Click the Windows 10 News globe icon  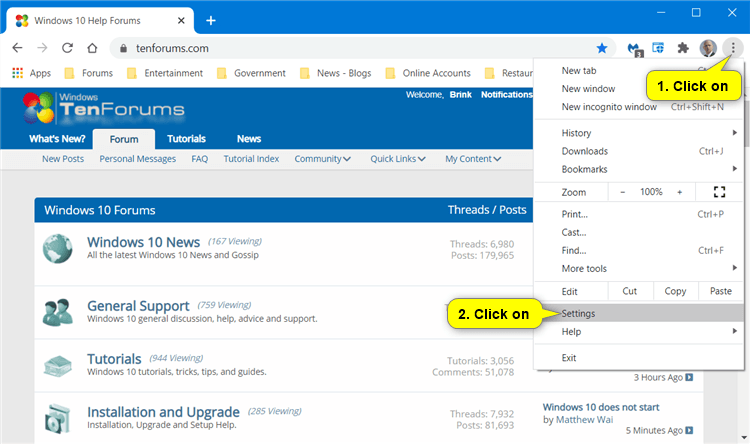click(57, 249)
